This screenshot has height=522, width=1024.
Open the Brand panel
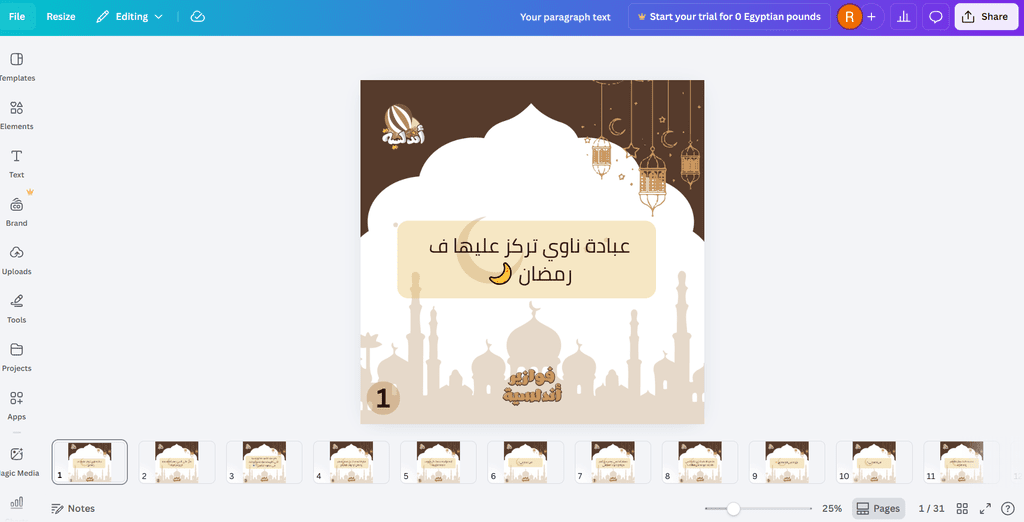point(16,212)
